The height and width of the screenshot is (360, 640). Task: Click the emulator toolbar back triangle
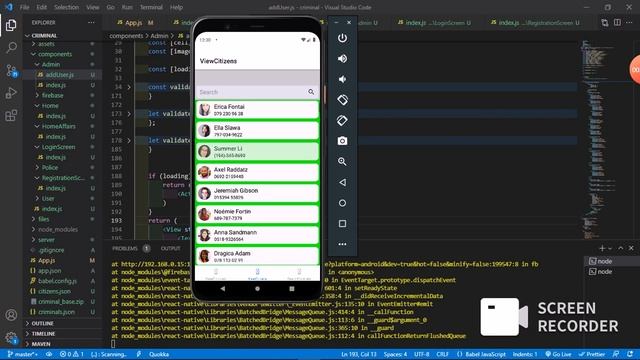click(342, 182)
